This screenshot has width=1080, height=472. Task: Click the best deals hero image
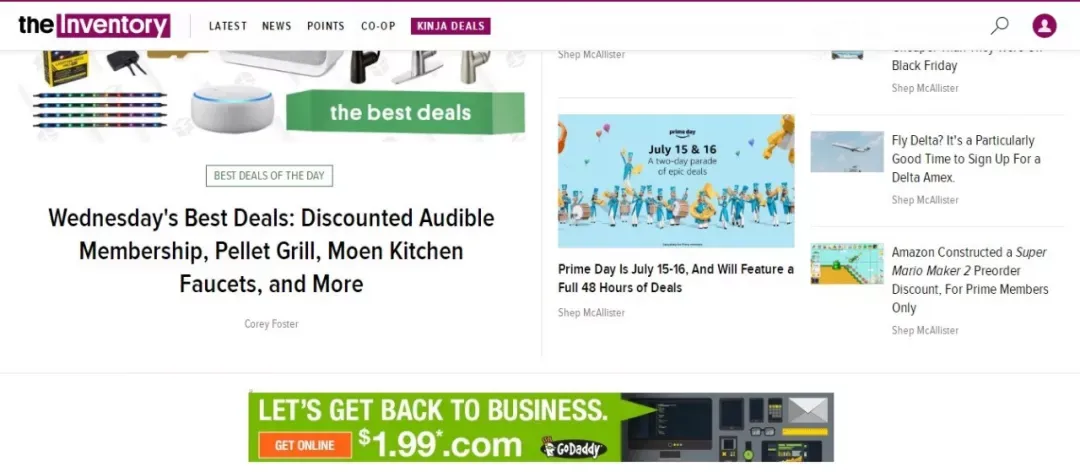(271, 95)
